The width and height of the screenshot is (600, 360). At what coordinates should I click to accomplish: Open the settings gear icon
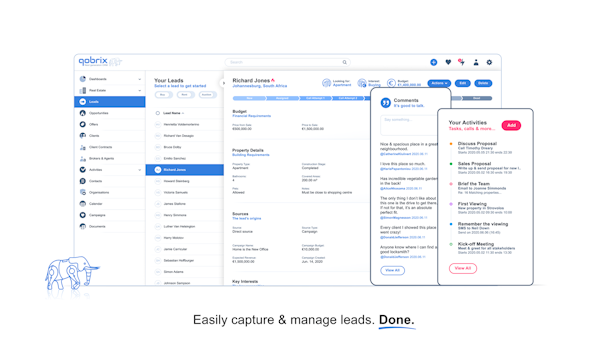click(489, 62)
